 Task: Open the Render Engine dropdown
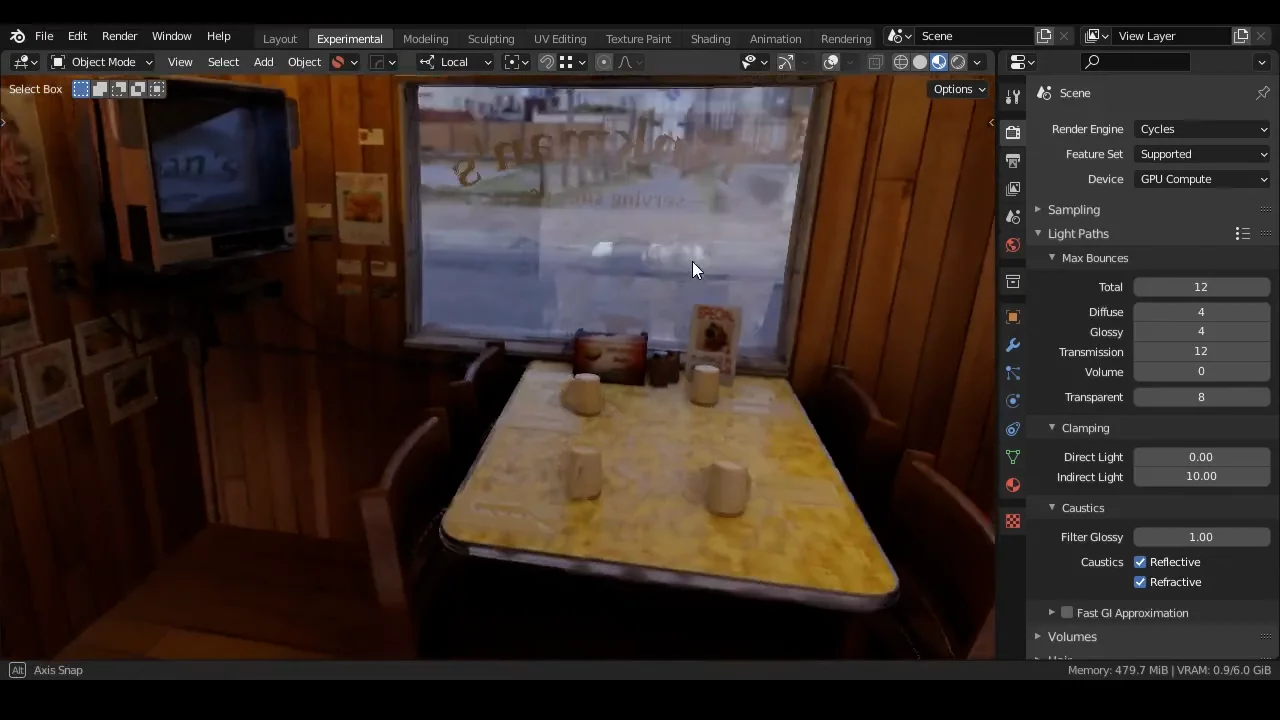tap(1202, 129)
